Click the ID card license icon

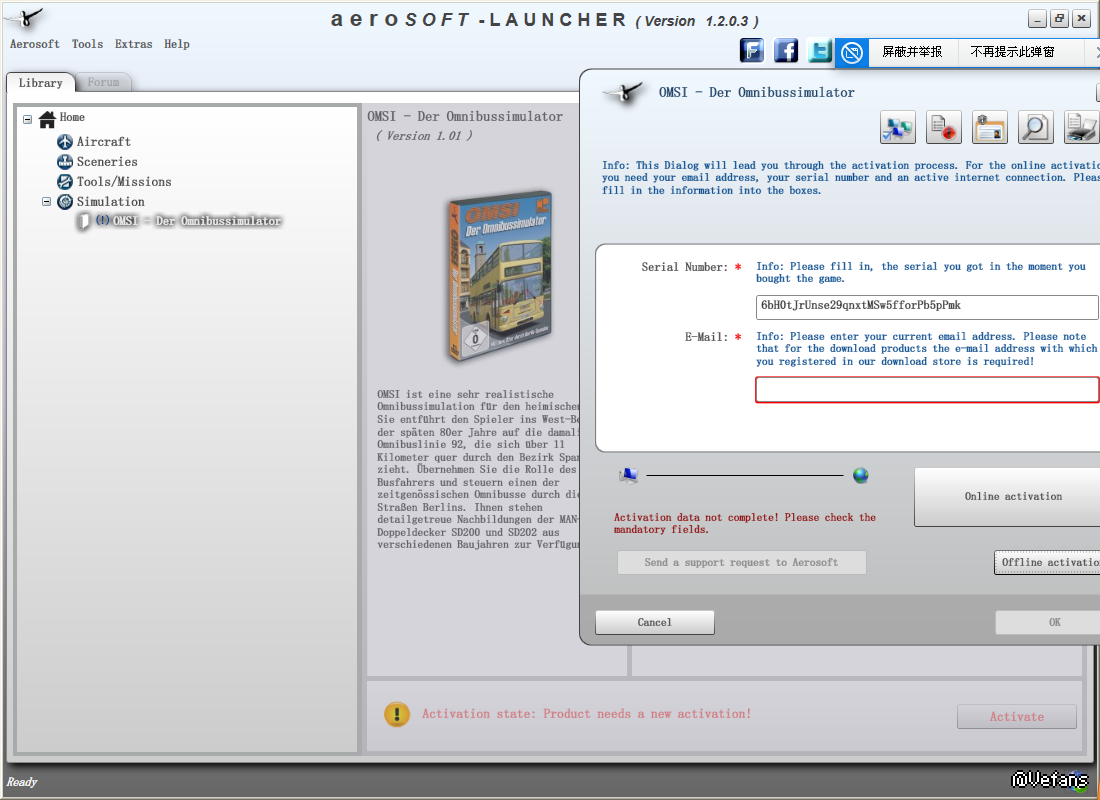point(990,127)
